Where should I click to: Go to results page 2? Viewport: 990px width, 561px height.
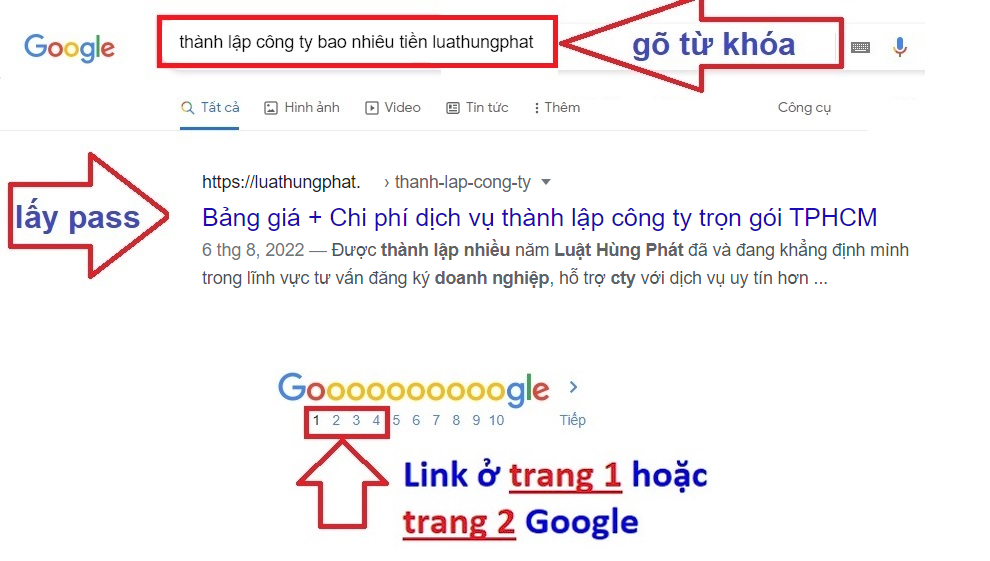tap(336, 420)
